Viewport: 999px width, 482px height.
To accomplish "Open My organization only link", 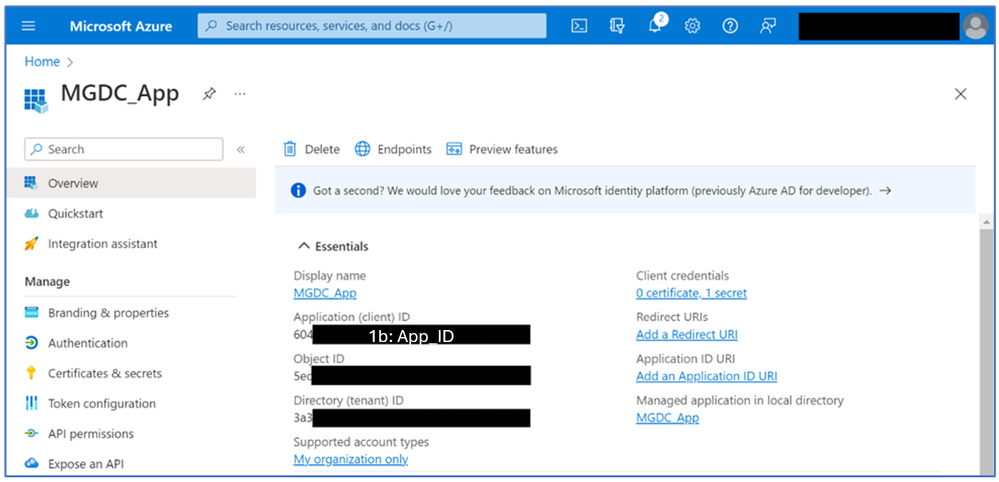I will (350, 459).
